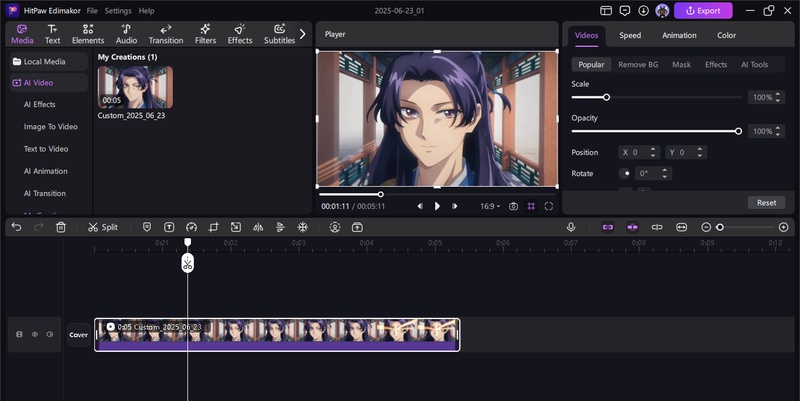This screenshot has height=401, width=800.
Task: Open the speed gauge tool
Action: (191, 227)
